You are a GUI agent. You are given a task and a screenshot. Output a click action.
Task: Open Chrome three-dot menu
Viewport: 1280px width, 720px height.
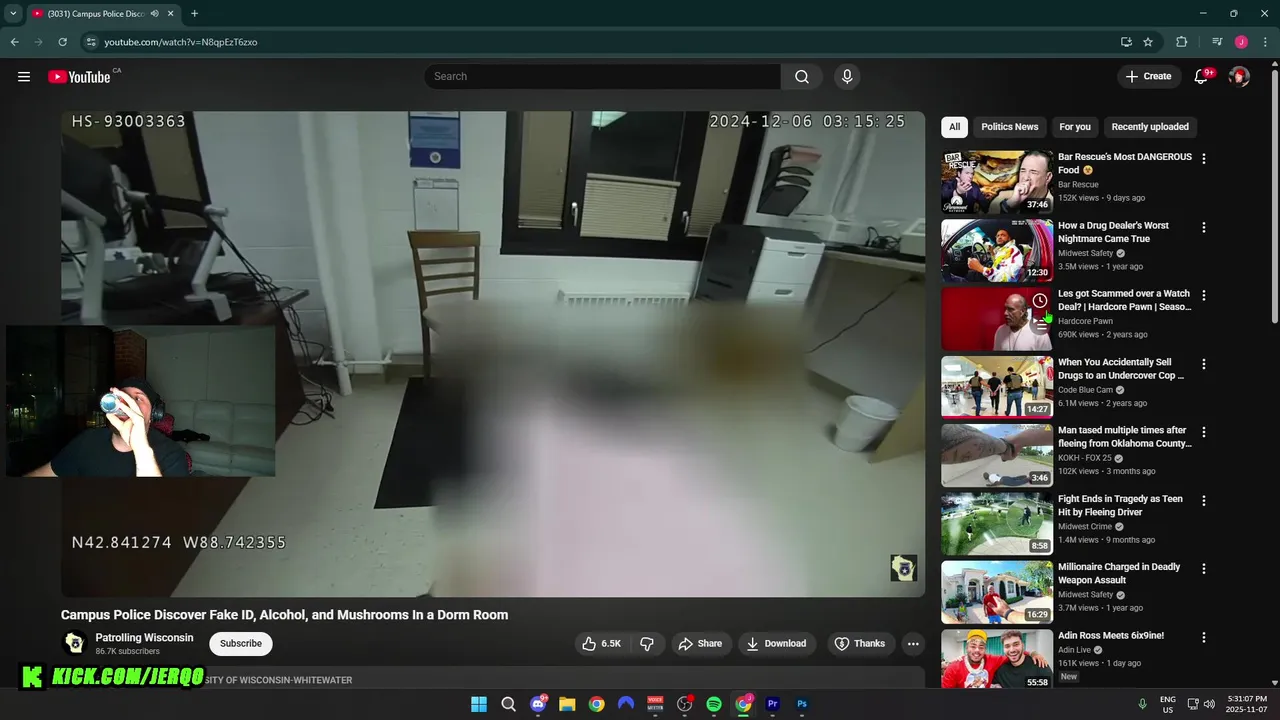point(1264,42)
